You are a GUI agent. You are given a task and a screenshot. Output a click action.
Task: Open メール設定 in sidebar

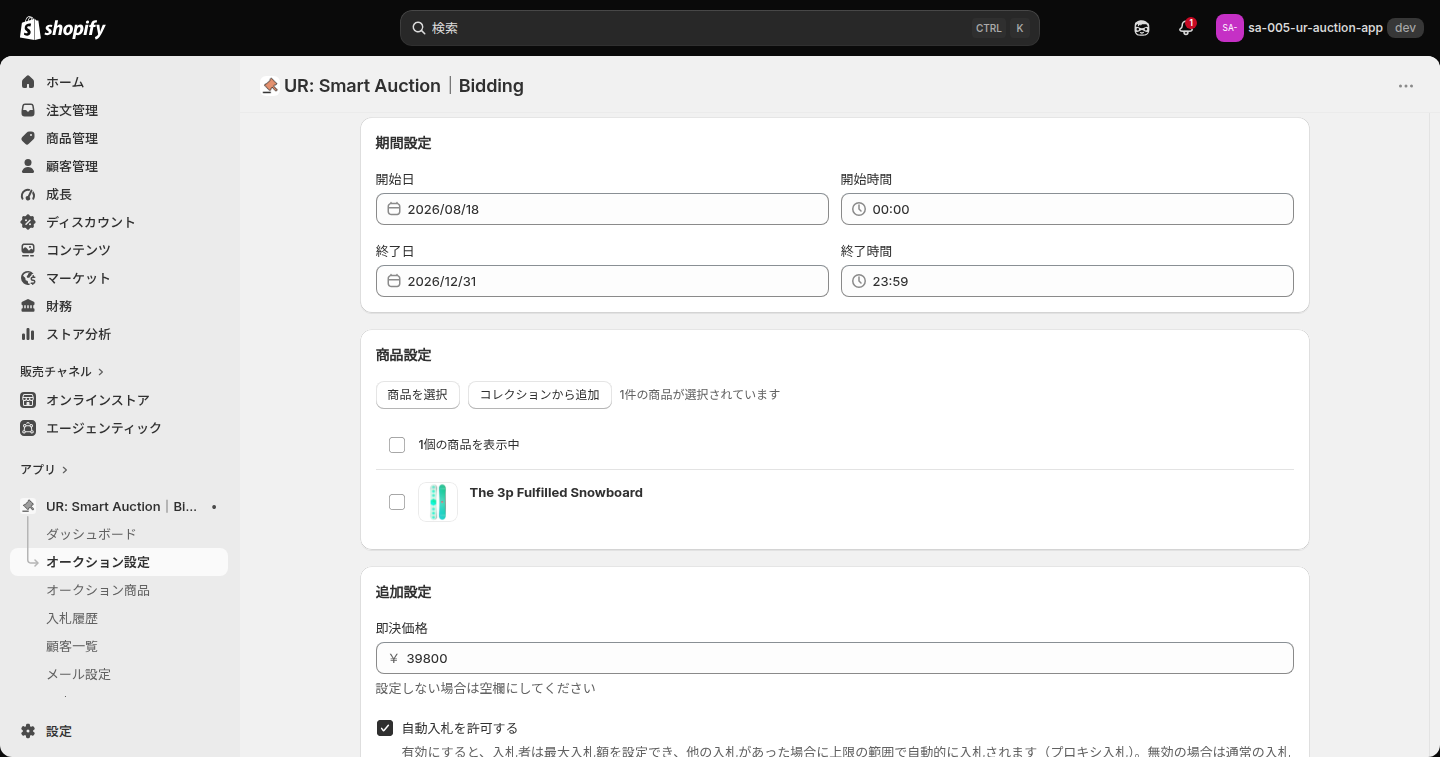click(x=78, y=674)
